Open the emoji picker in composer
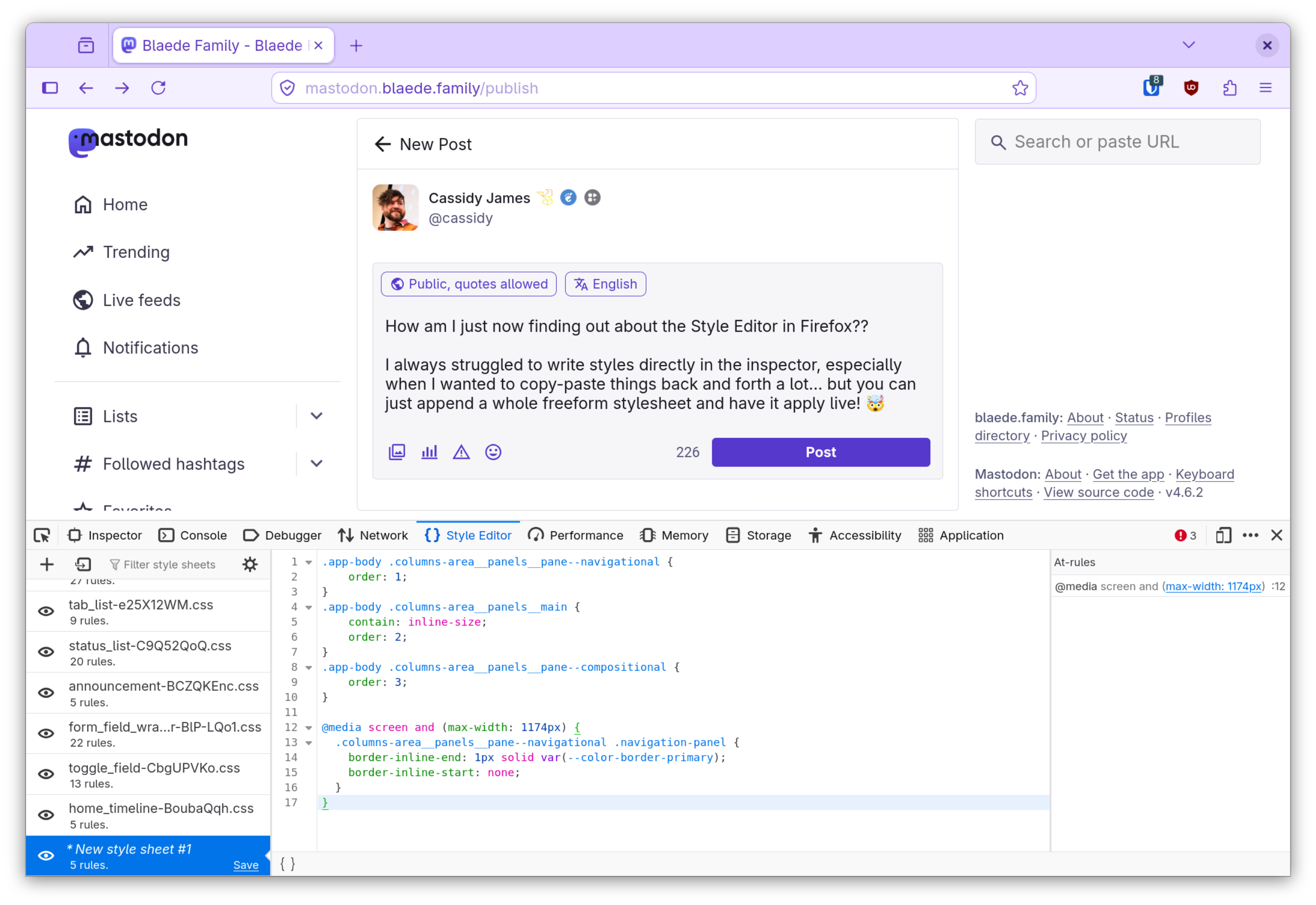 (x=493, y=452)
